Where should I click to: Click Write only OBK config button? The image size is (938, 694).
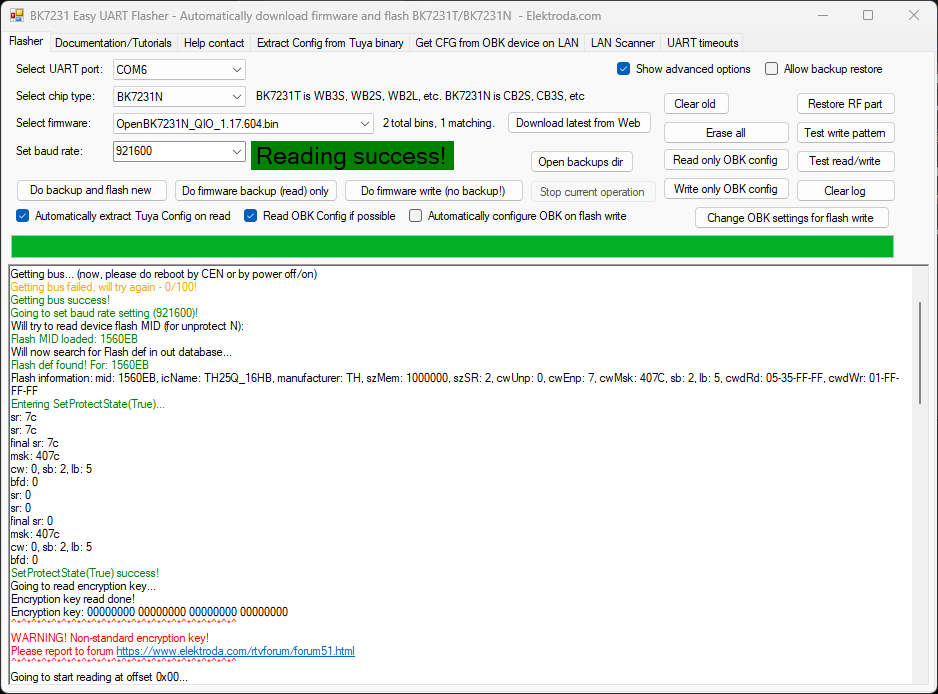coord(726,189)
